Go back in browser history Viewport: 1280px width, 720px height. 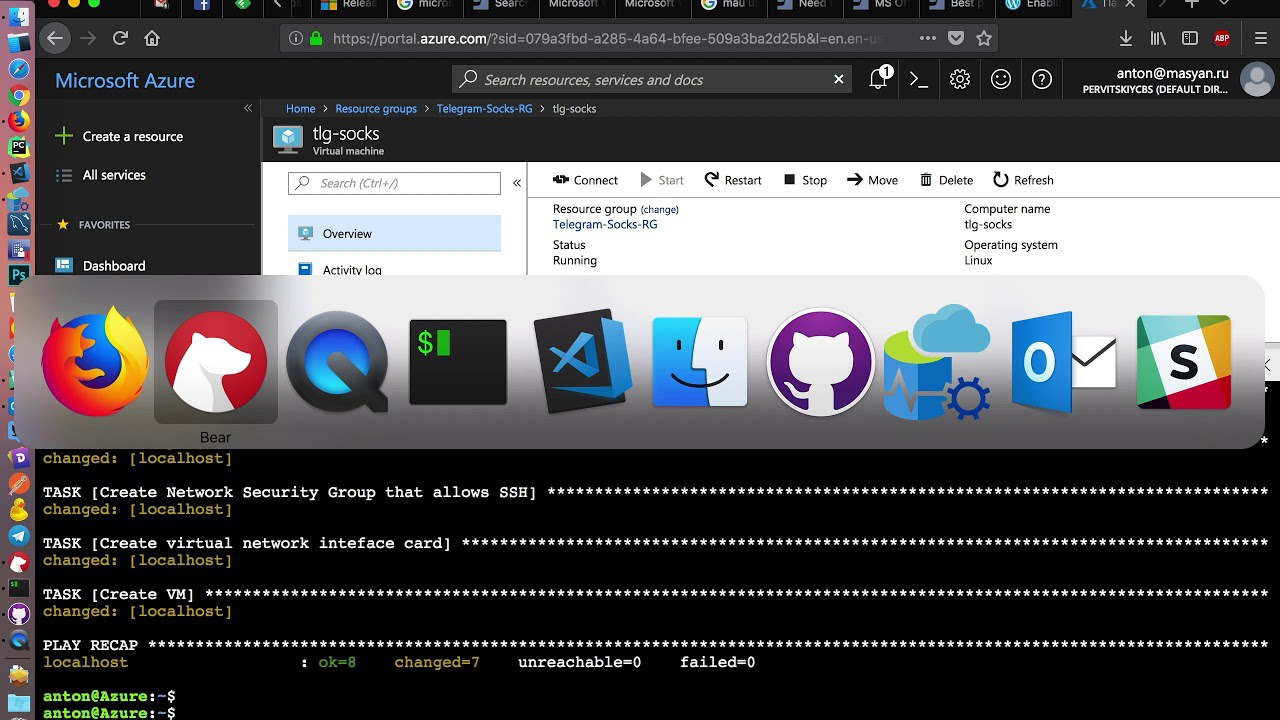[x=55, y=38]
